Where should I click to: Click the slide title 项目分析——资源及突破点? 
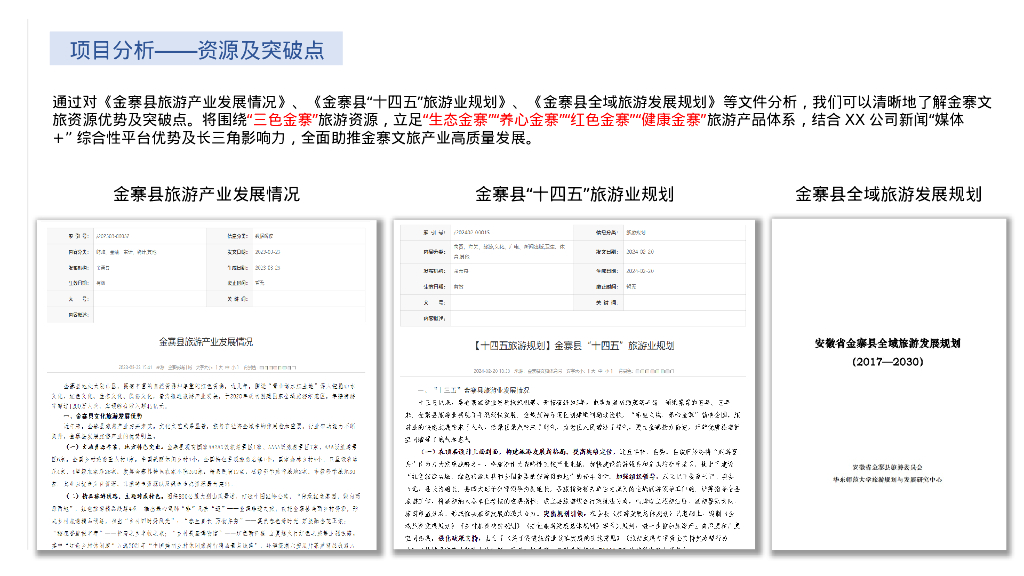point(197,50)
